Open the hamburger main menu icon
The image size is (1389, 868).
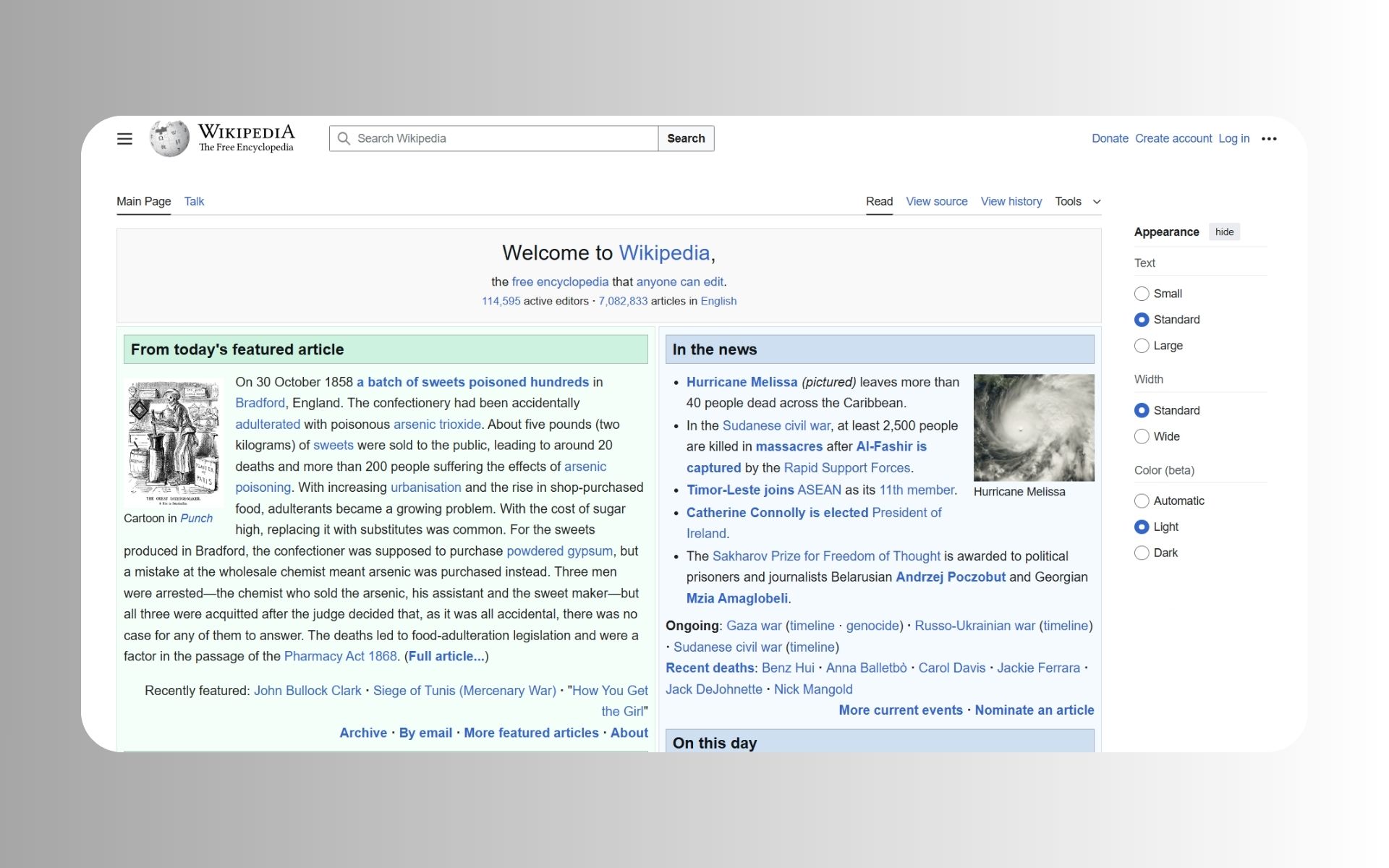tap(124, 139)
